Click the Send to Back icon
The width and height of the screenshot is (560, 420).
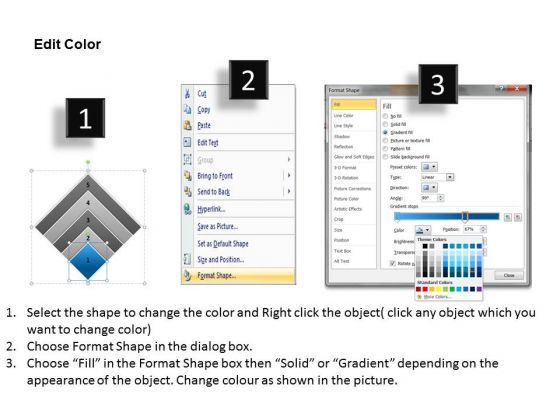[x=188, y=192]
